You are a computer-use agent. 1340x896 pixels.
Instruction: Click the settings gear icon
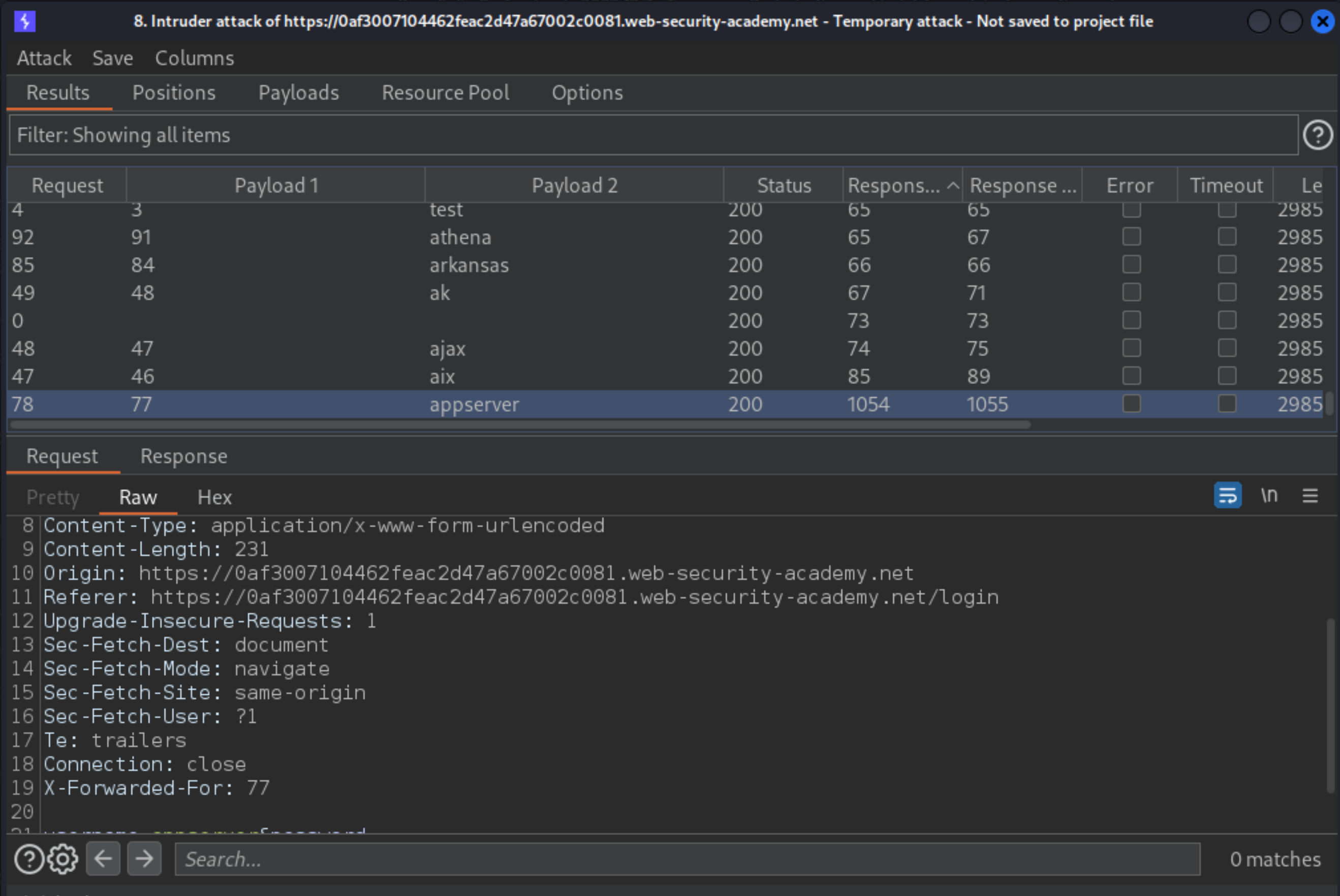tap(62, 857)
